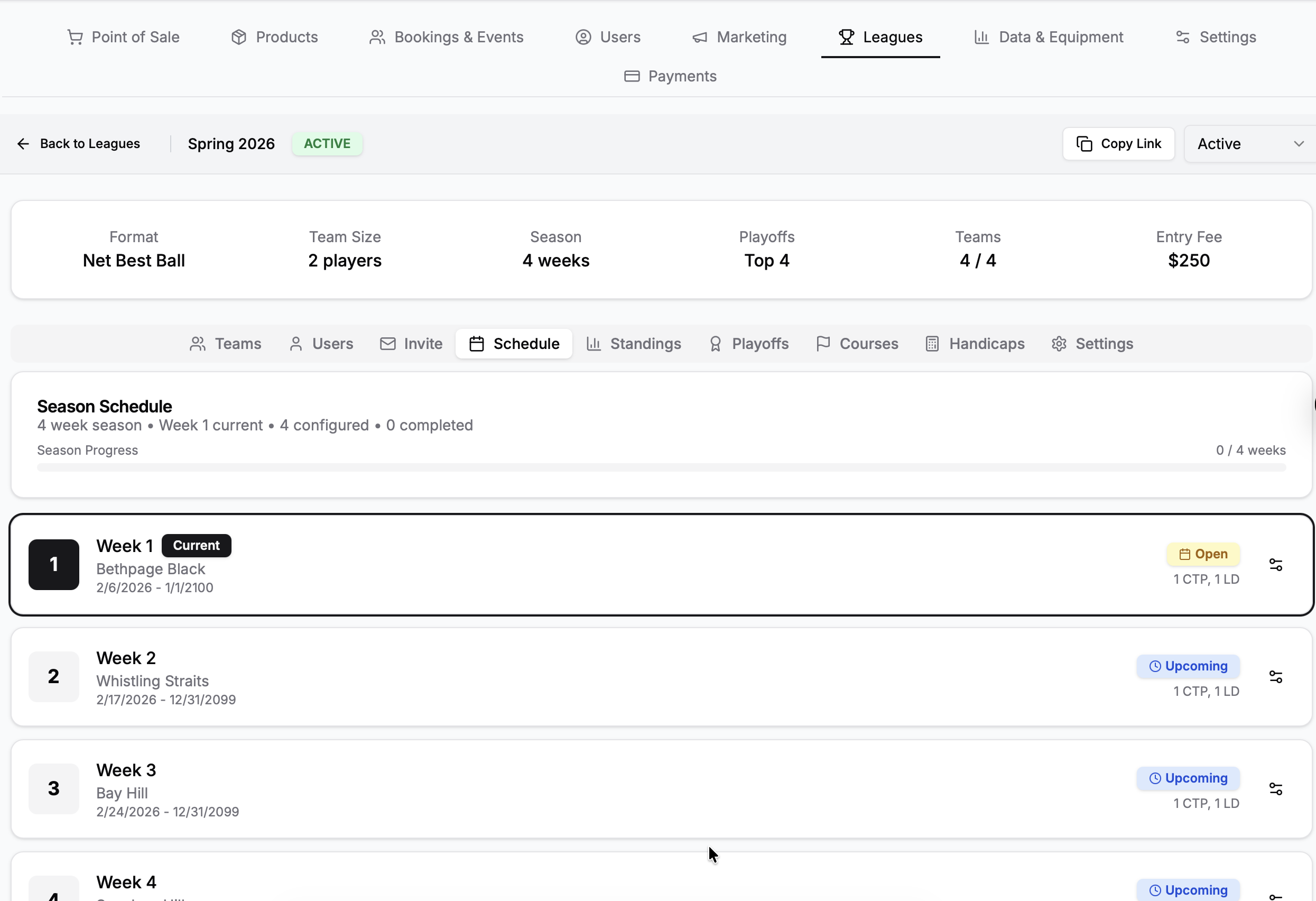Click the back arrow to Leagues

[23, 144]
